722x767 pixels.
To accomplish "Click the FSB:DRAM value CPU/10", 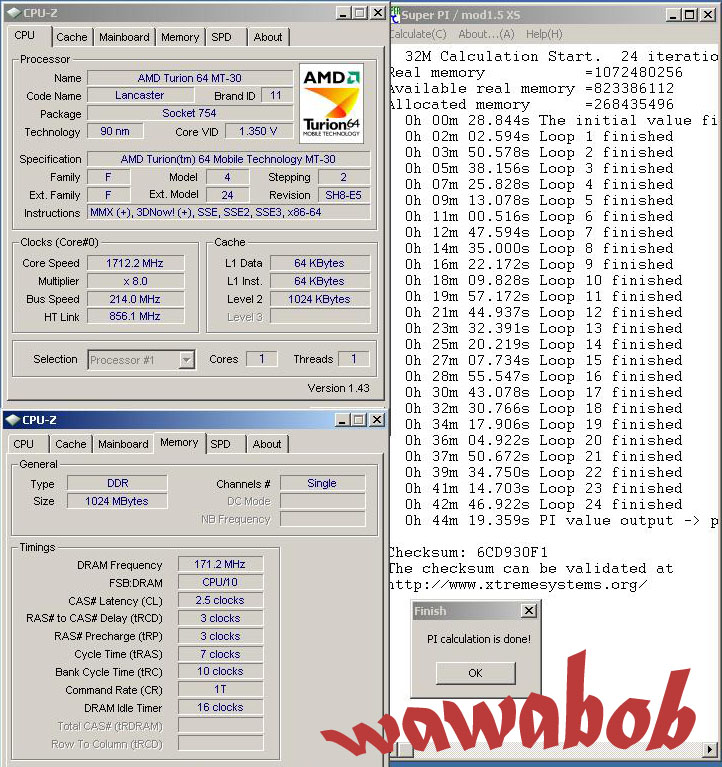I will 220,582.
